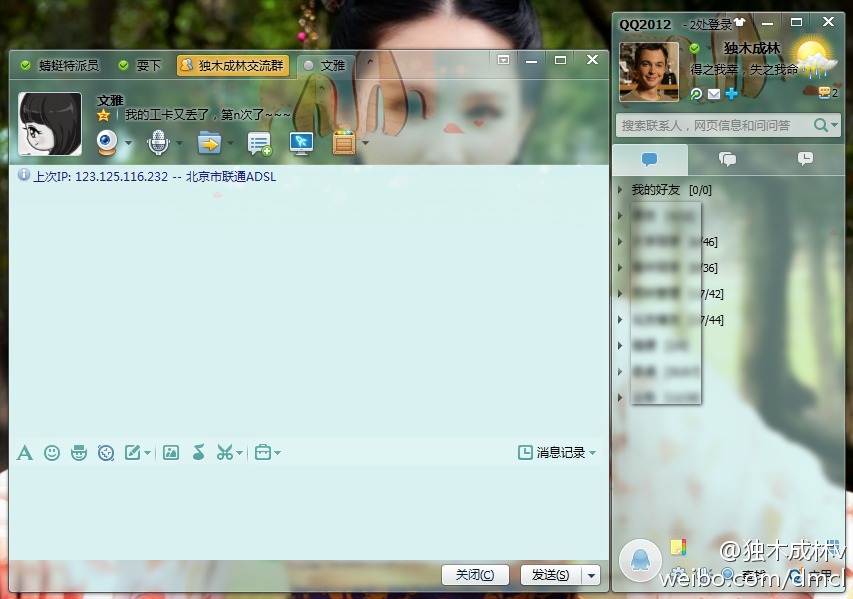Expand the contact group ending in 46]
The width and height of the screenshot is (853, 599).
coord(620,242)
